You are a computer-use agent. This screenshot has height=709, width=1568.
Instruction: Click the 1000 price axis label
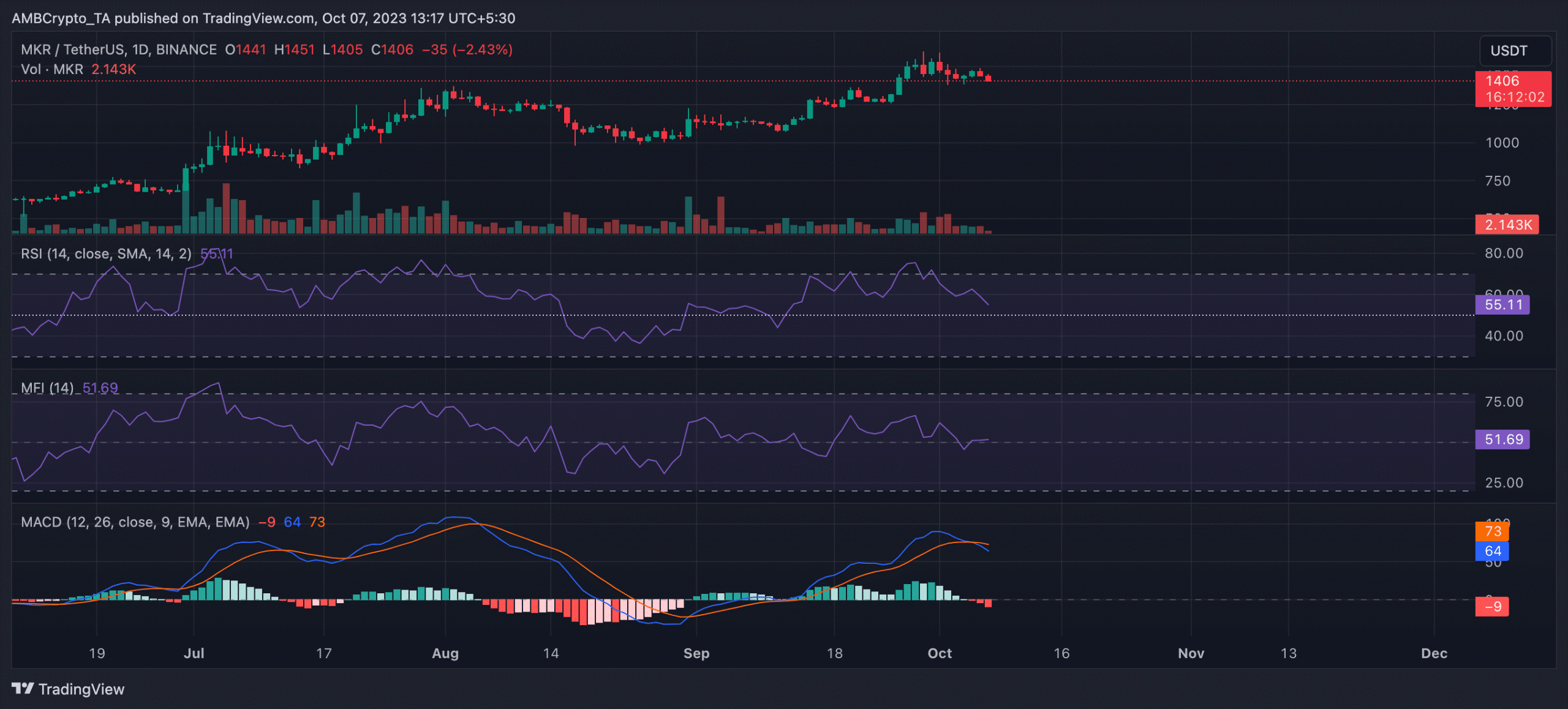(x=1502, y=143)
